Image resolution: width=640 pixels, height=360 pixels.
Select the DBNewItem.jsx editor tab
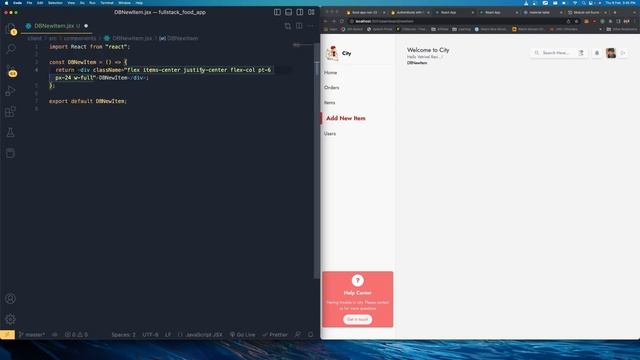click(x=56, y=26)
